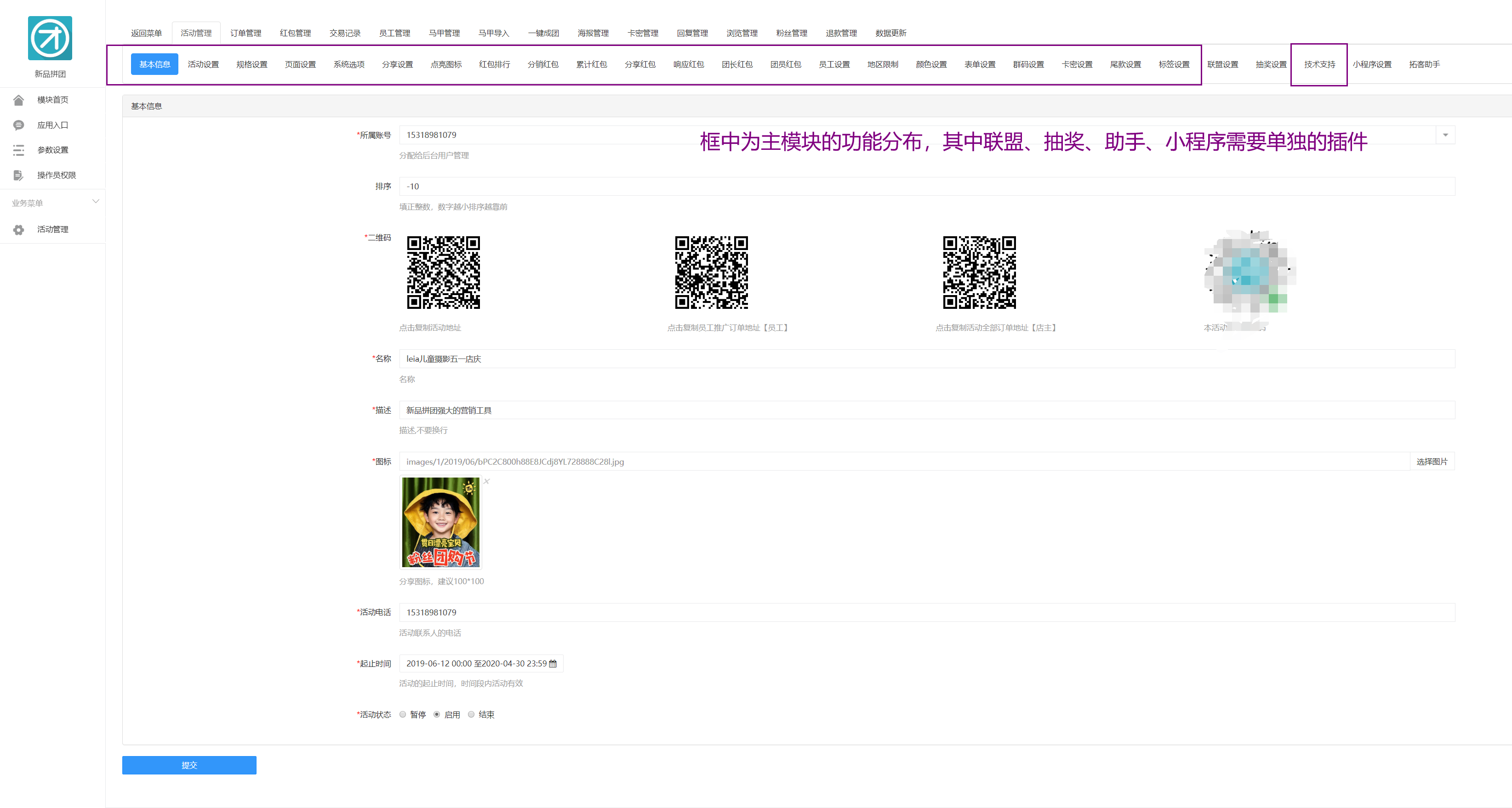Open the 红包管理 tab

(295, 33)
